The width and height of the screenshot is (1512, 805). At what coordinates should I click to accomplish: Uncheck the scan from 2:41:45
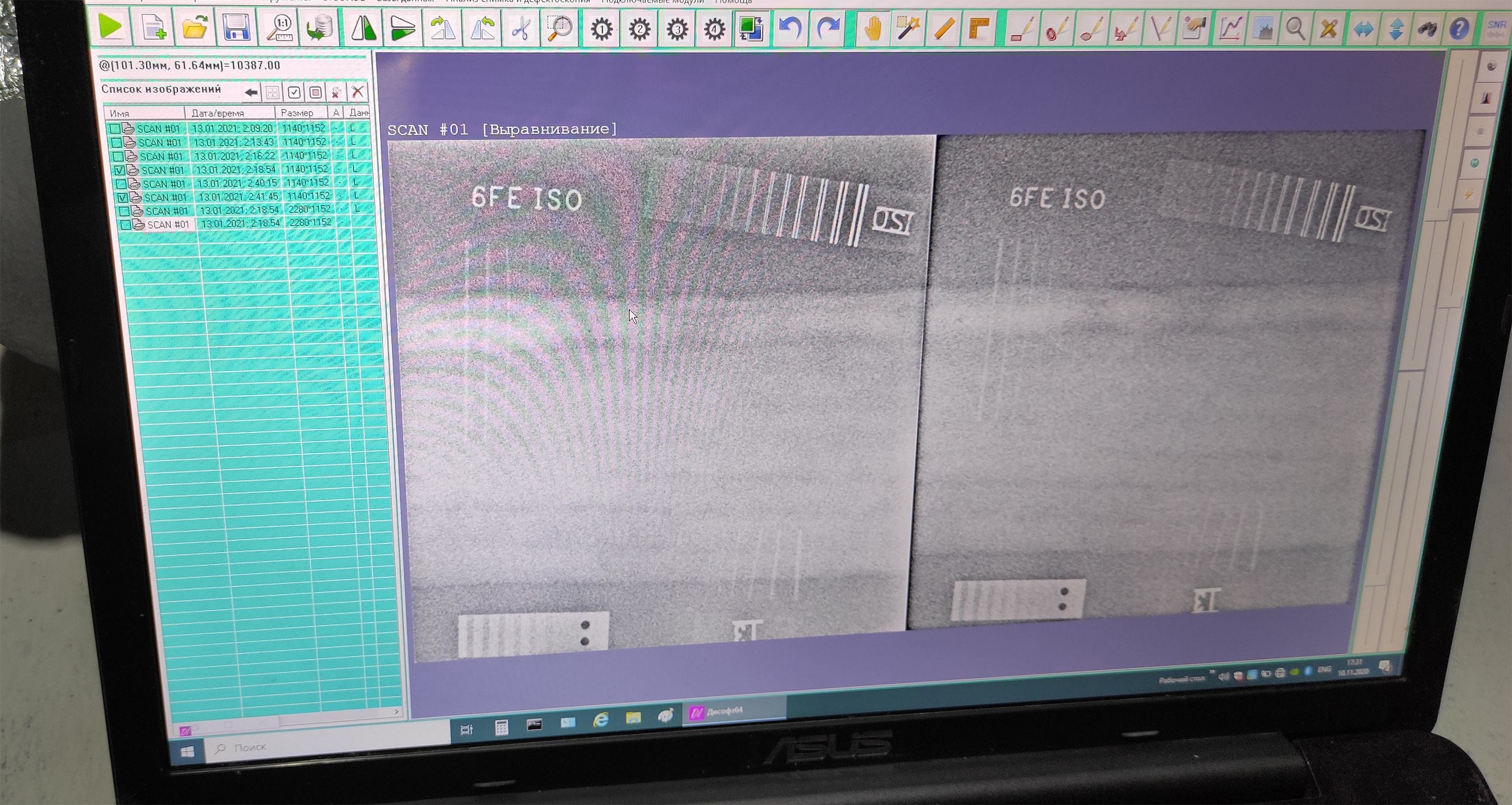(122, 198)
